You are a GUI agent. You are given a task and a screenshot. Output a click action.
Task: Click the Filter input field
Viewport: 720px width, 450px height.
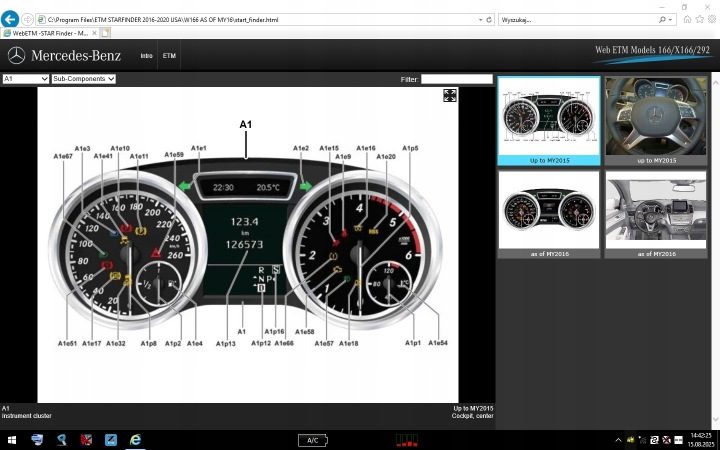click(x=457, y=79)
